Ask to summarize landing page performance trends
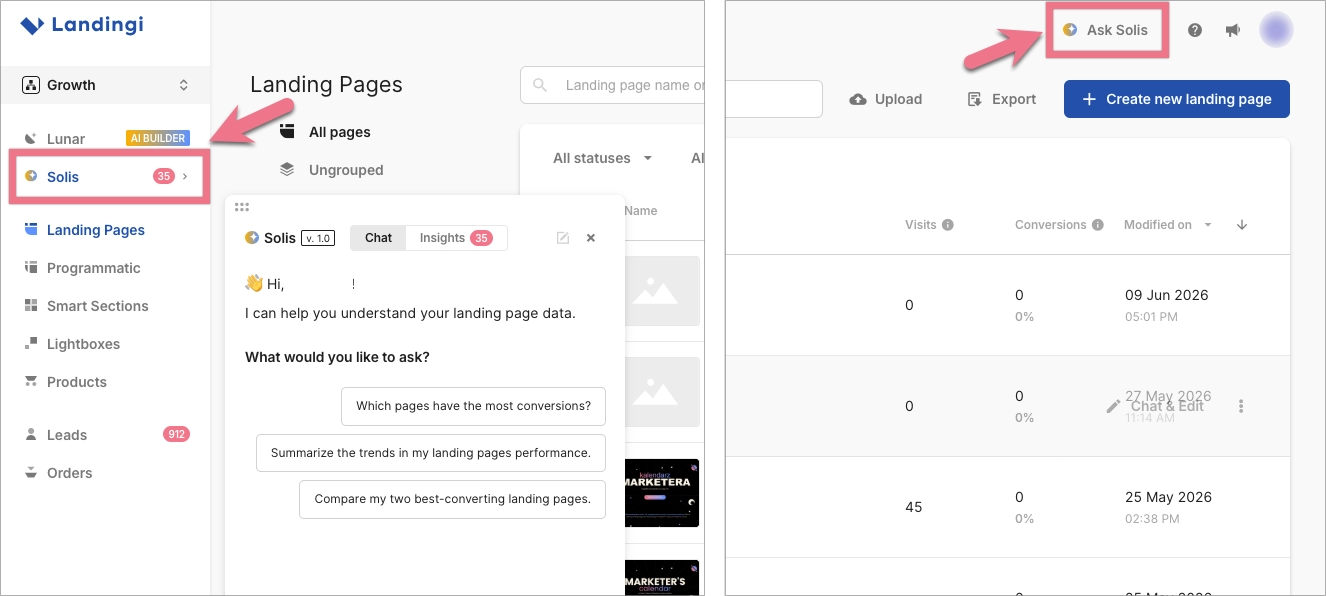Viewport: 1326px width, 596px height. click(431, 453)
